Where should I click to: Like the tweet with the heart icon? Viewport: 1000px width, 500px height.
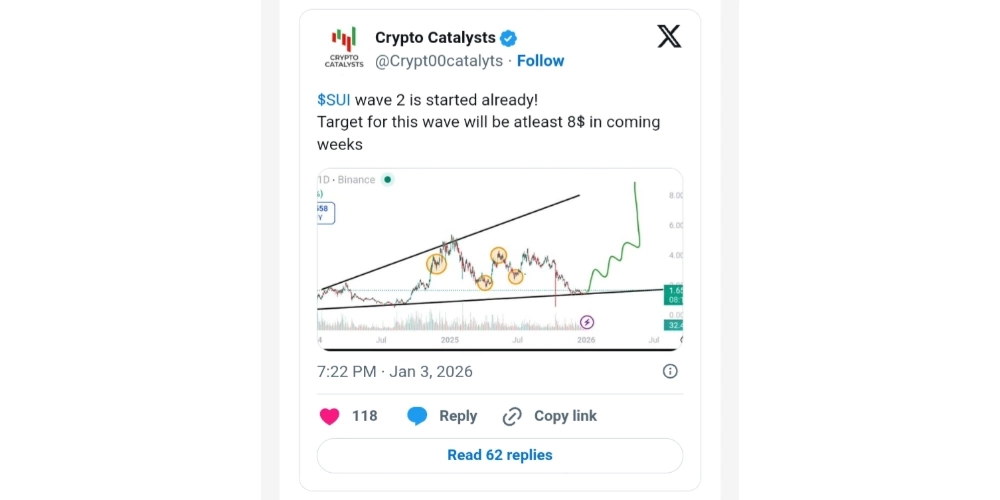point(330,416)
